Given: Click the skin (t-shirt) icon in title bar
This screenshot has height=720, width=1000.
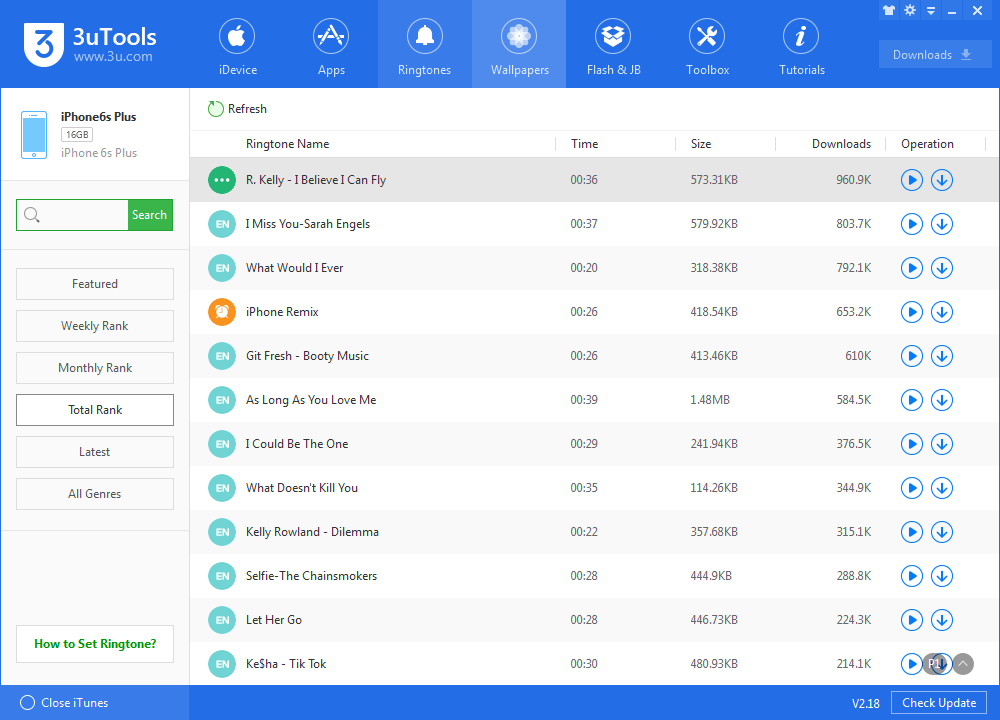Looking at the screenshot, I should [889, 10].
